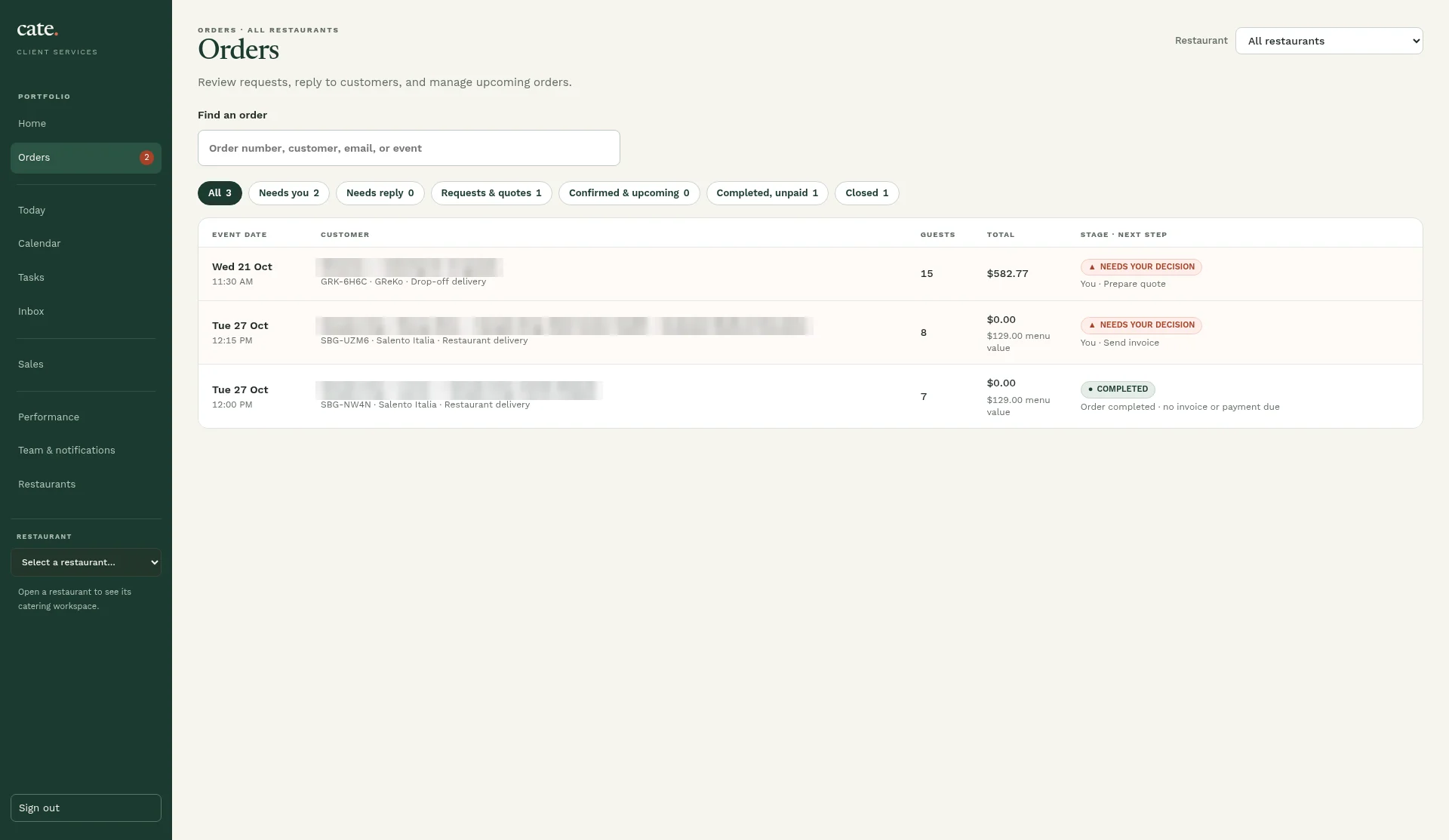Click order SBG-UZM6 Salento Italia text
The width and height of the screenshot is (1449, 840).
point(424,341)
